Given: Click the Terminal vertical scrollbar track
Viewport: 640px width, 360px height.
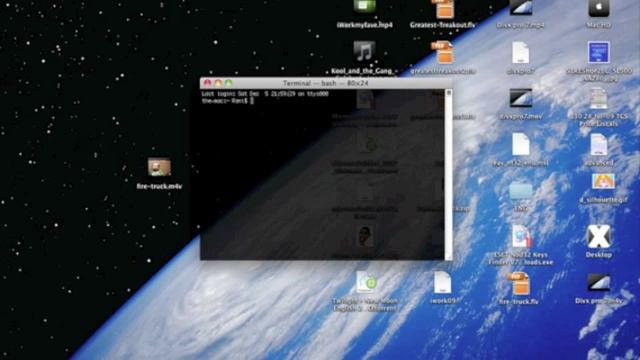Looking at the screenshot, I should point(449,175).
